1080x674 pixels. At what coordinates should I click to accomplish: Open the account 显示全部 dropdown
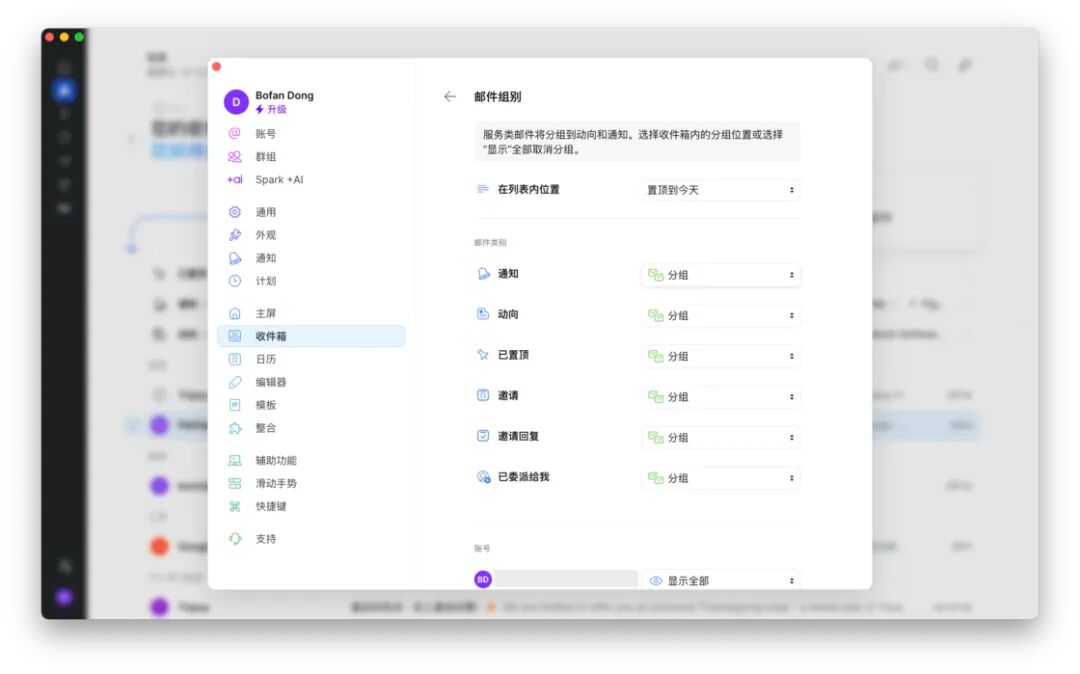pyautogui.click(x=721, y=580)
